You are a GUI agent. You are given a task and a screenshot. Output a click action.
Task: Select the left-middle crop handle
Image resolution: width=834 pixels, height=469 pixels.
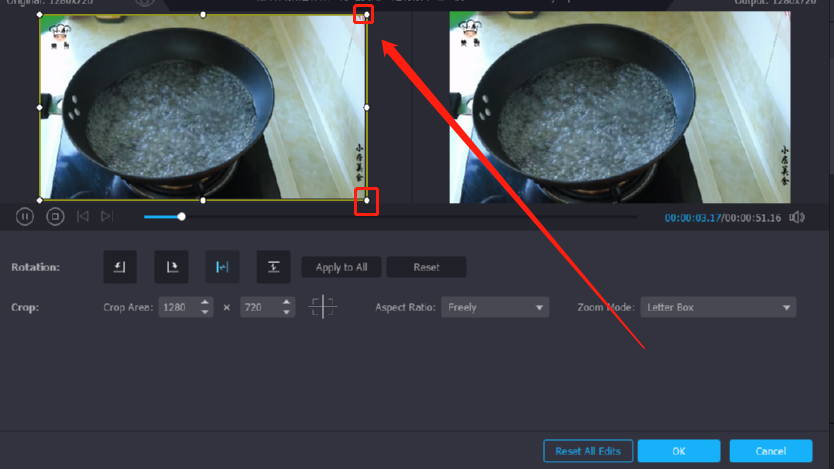[40, 107]
